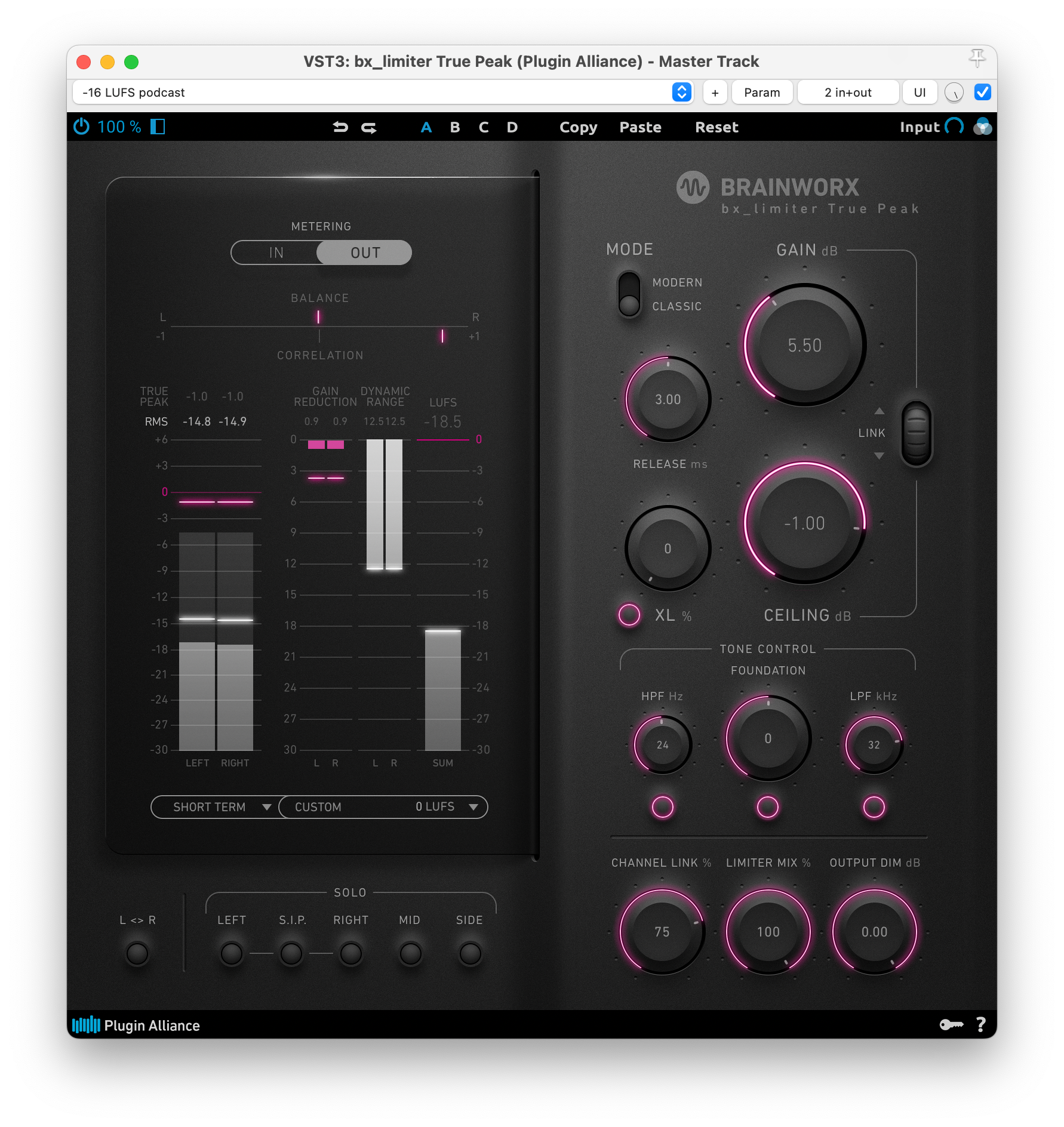Toggle the LPF filter on button

point(874,807)
